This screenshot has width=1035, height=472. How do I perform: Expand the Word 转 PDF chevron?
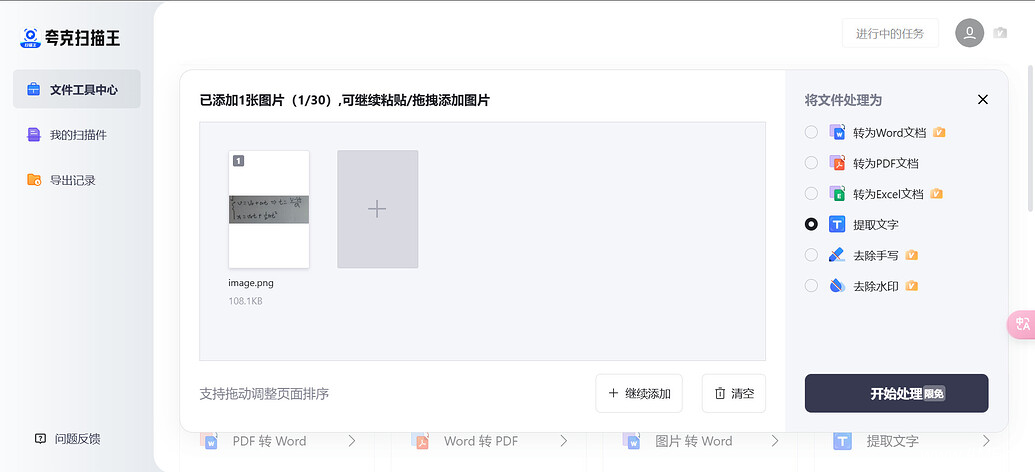pyautogui.click(x=564, y=441)
